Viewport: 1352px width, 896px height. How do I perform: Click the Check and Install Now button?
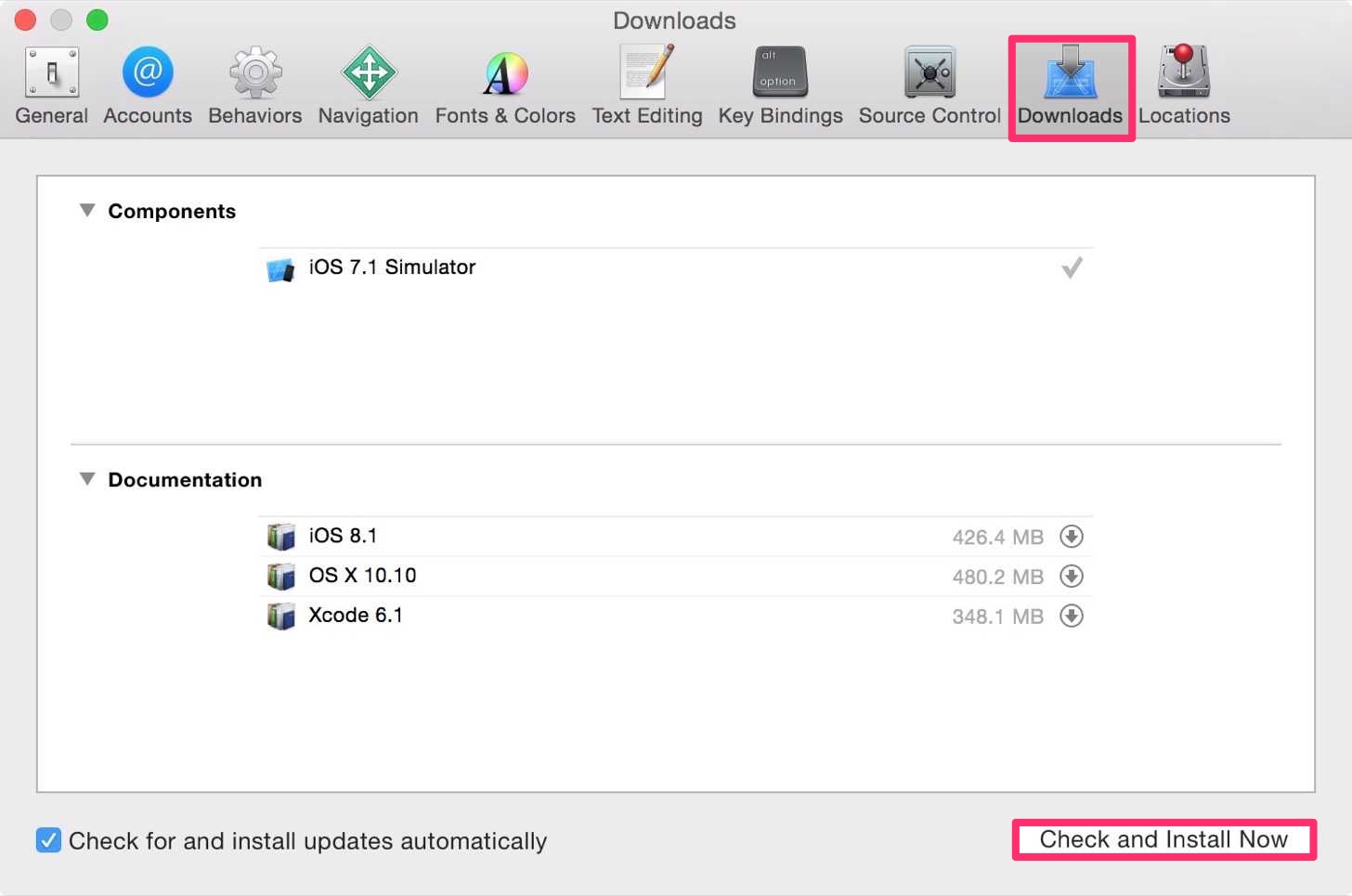(x=1163, y=839)
